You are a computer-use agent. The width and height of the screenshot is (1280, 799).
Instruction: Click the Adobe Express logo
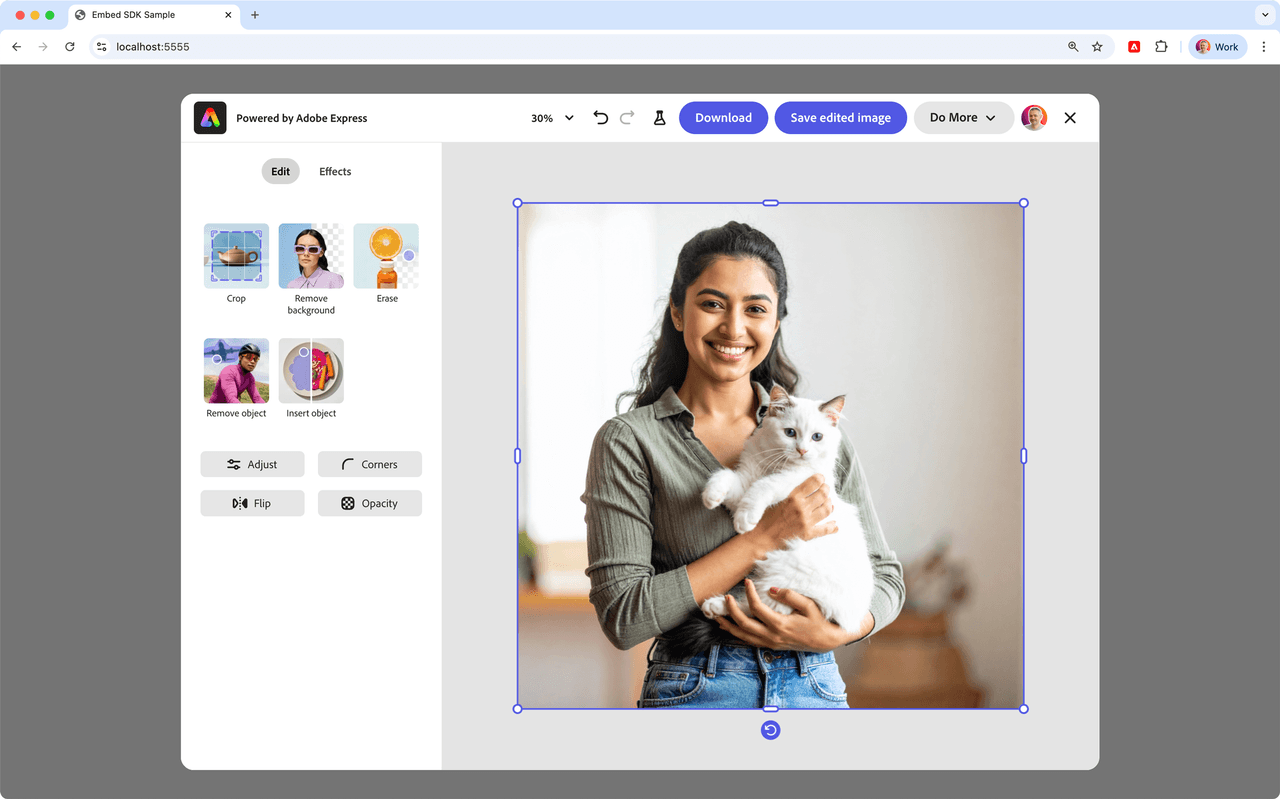pyautogui.click(x=210, y=118)
